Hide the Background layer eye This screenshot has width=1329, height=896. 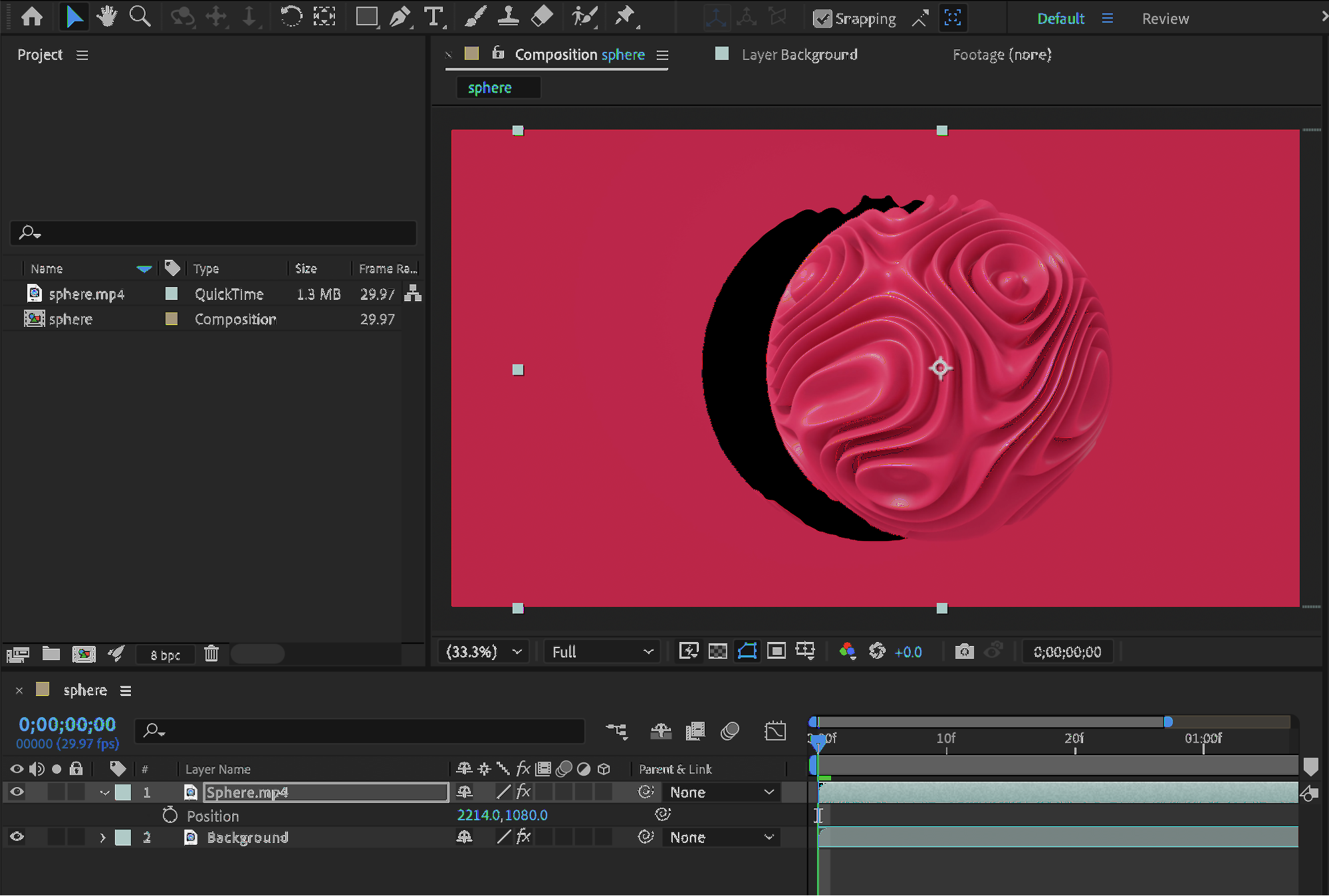pos(17,837)
